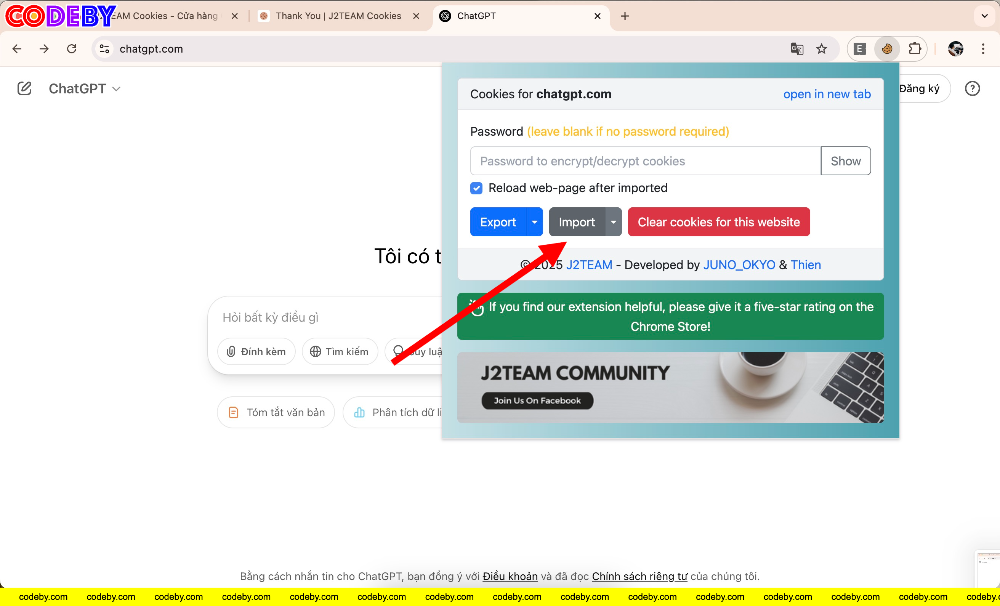The image size is (1000, 606).
Task: Go back with the browser back arrow
Action: tap(17, 49)
